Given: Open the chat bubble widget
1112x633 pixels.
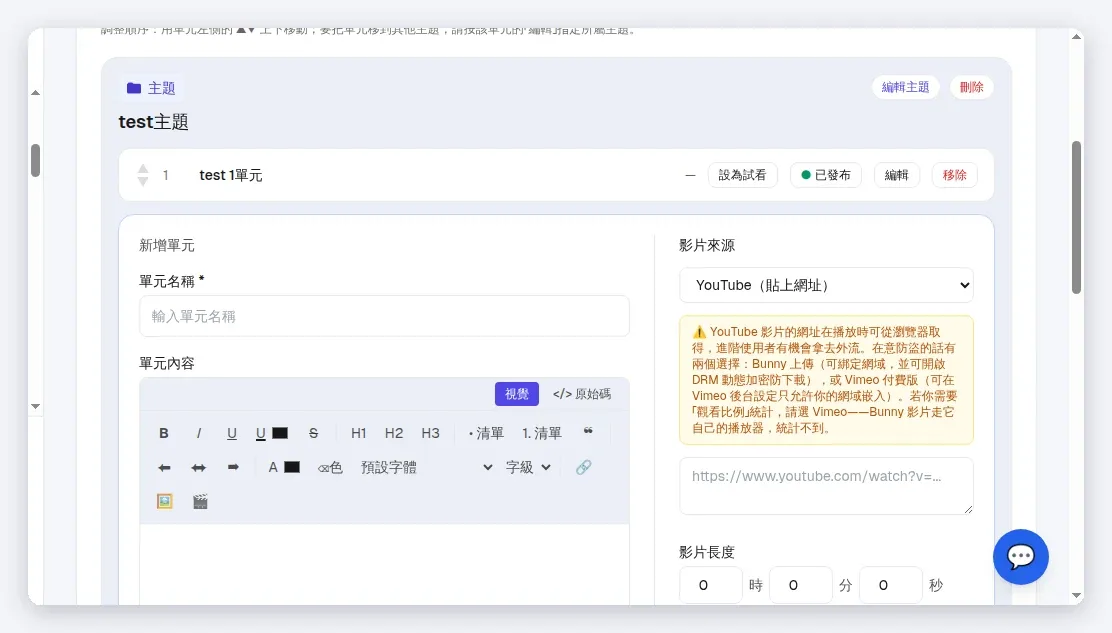Looking at the screenshot, I should point(1021,556).
